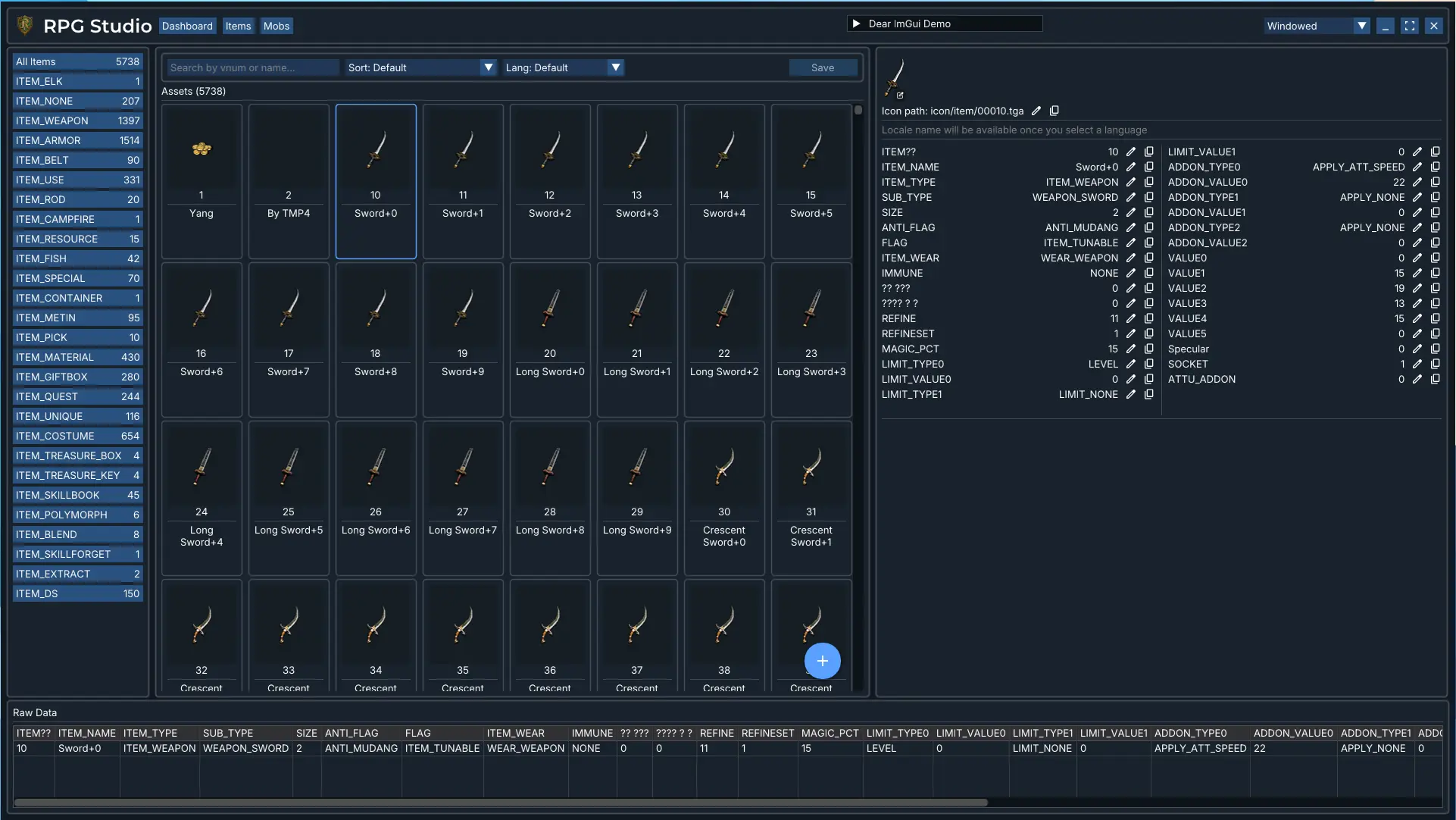Focus the search by vnum field
Viewport: 1456px width, 820px height.
coord(252,67)
